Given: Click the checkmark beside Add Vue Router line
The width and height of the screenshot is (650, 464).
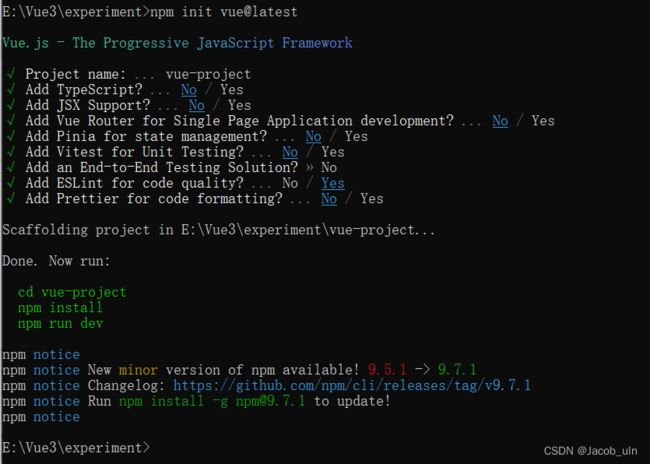Looking at the screenshot, I should click(x=11, y=120).
